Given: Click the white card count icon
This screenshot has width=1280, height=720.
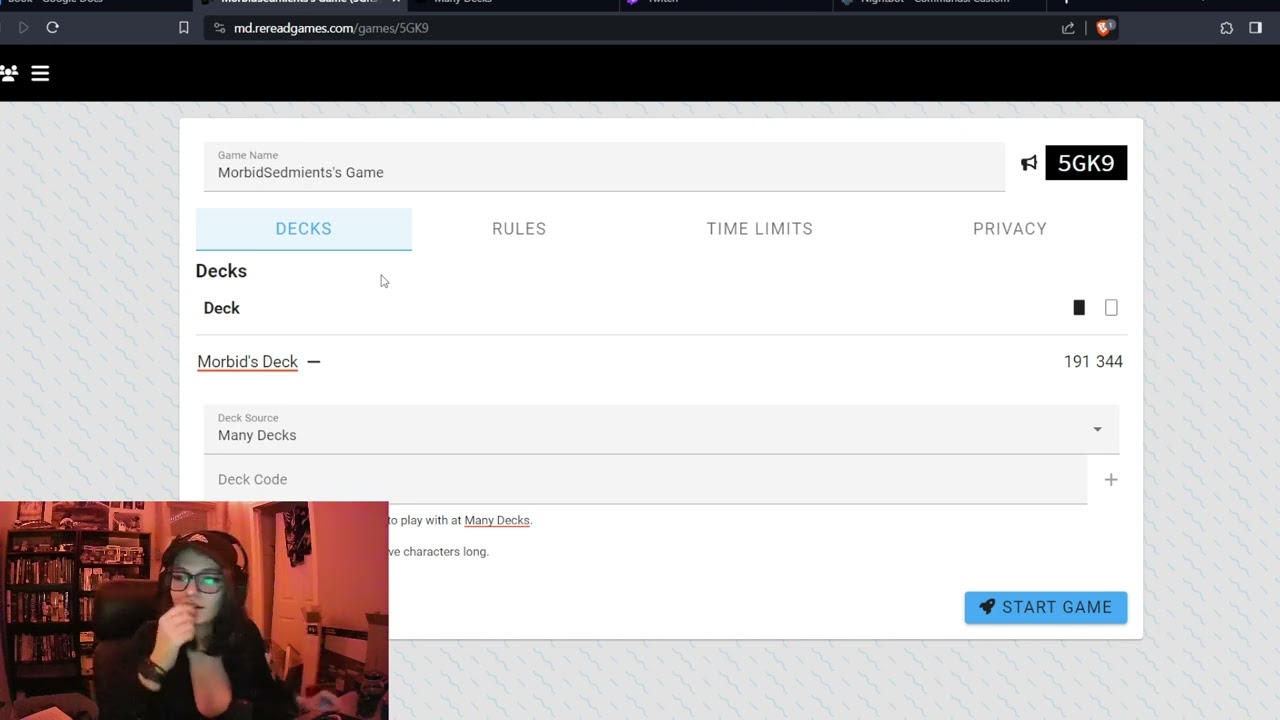Looking at the screenshot, I should click(x=1111, y=308).
